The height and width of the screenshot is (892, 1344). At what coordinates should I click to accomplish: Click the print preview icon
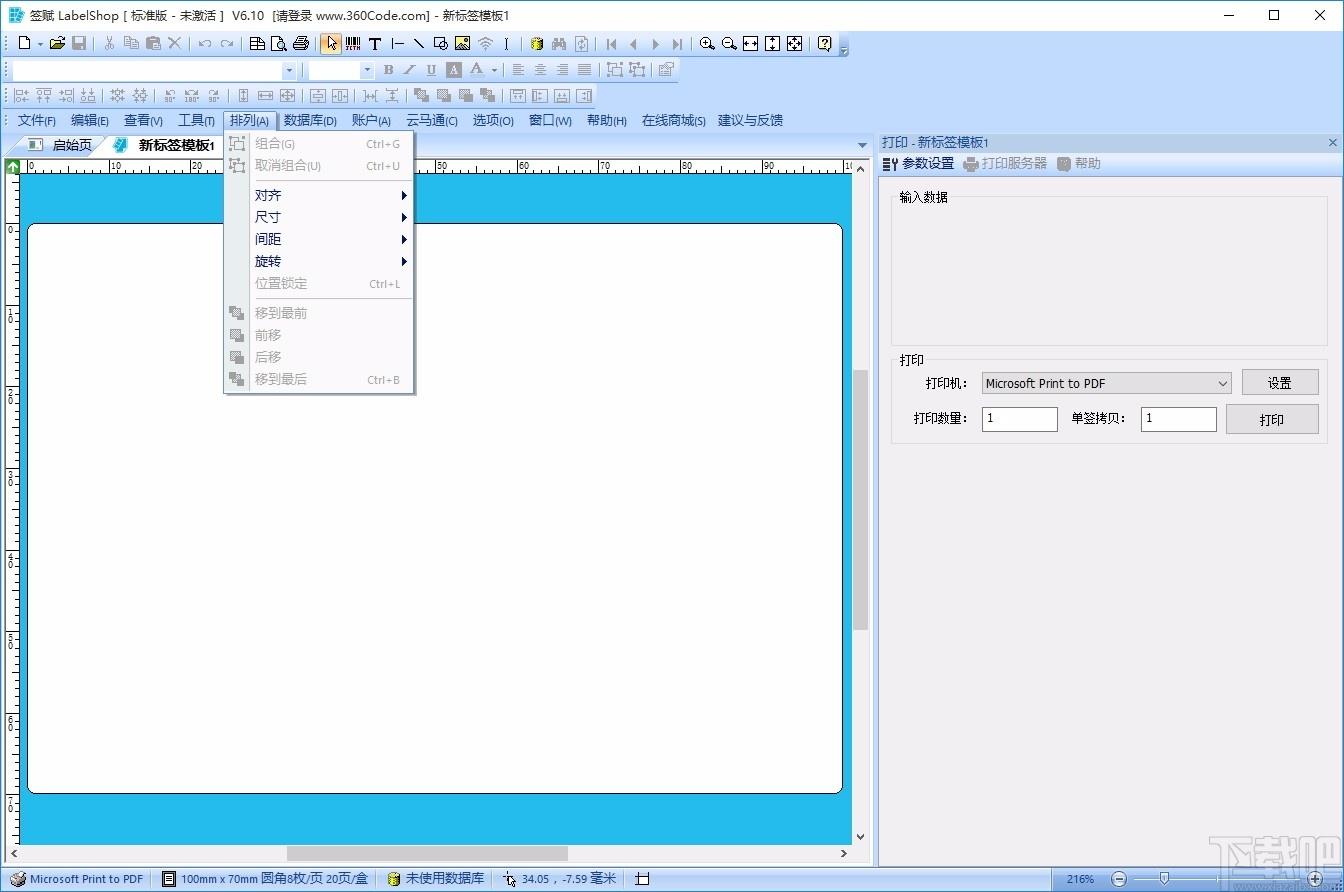[x=279, y=43]
